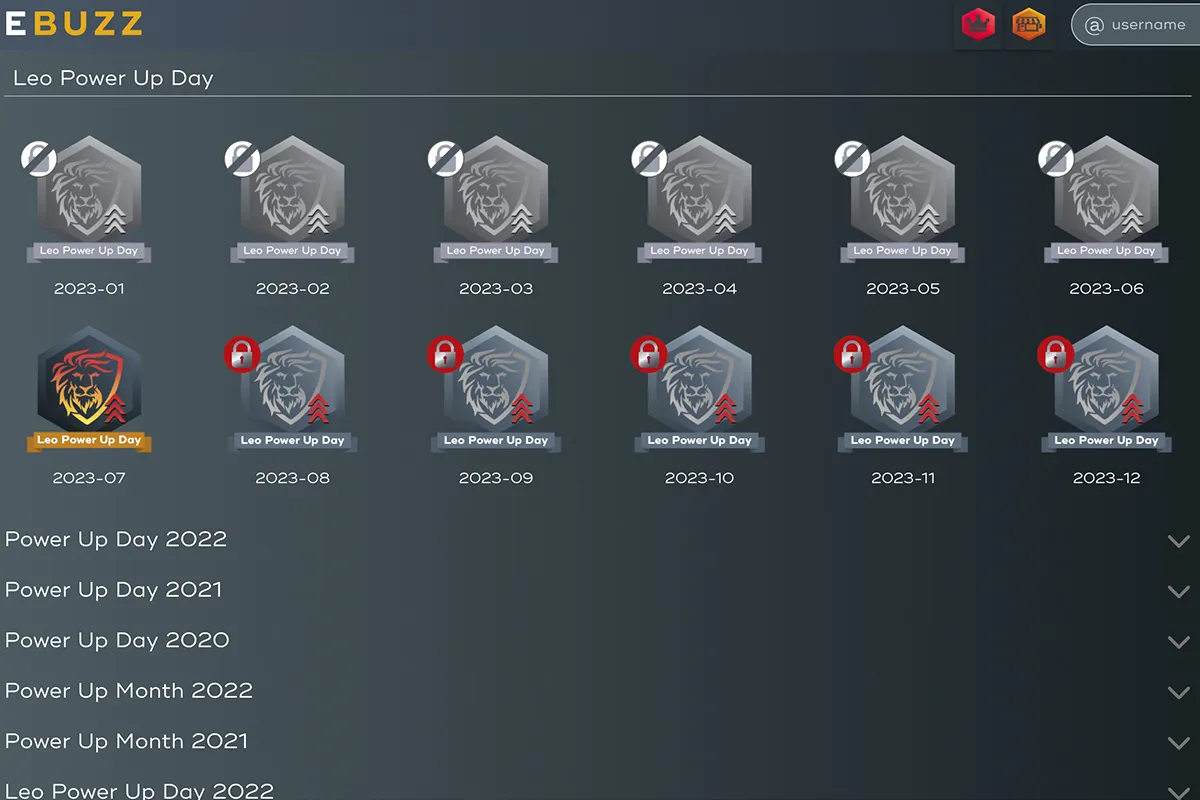Open the locked 2023-11 lion badge
Viewport: 1200px width, 800px height.
point(903,390)
